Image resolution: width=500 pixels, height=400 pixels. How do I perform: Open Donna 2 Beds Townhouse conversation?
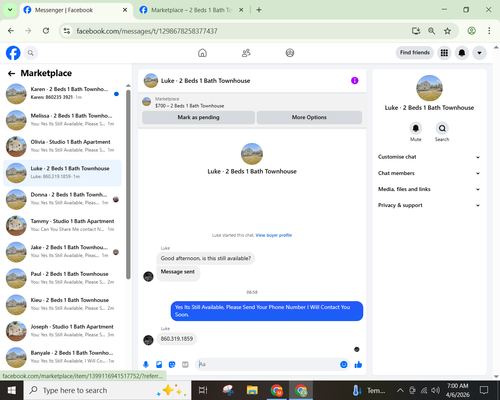click(x=62, y=199)
